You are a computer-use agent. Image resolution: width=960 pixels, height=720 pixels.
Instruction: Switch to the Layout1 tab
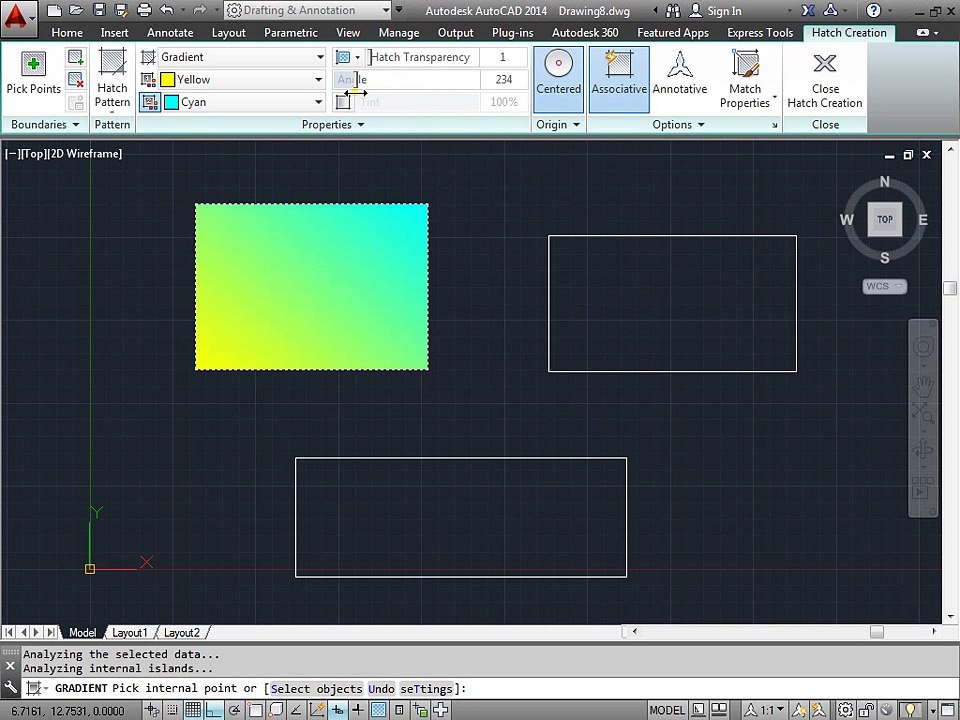(x=130, y=632)
